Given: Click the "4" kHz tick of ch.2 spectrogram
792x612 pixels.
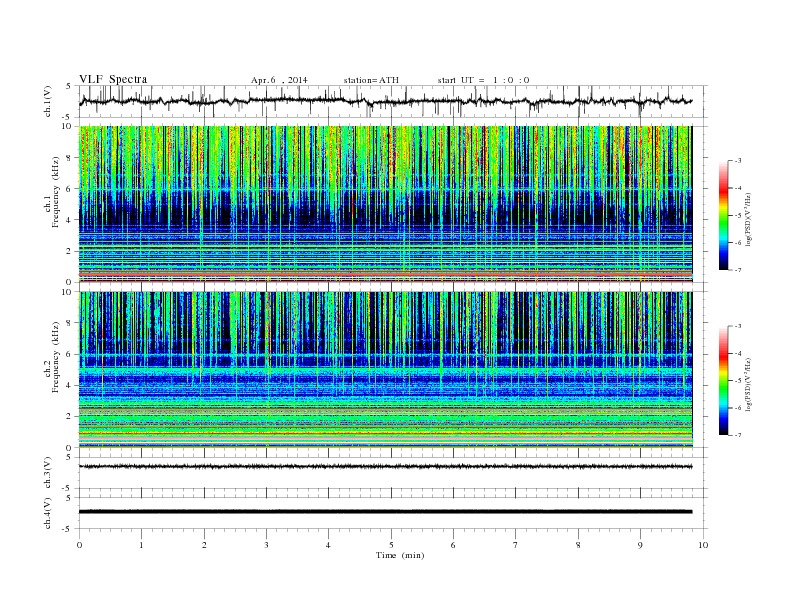Looking at the screenshot, I should (69, 385).
